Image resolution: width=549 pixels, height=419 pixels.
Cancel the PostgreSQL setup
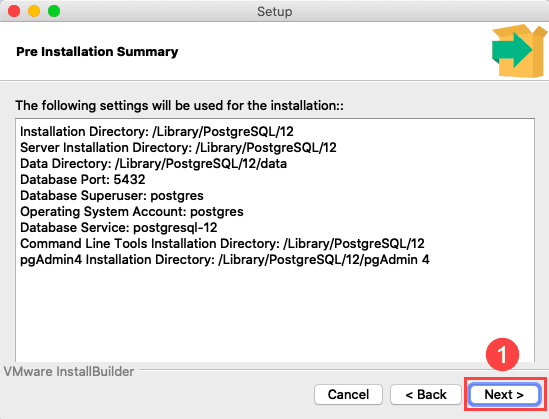pyautogui.click(x=348, y=394)
